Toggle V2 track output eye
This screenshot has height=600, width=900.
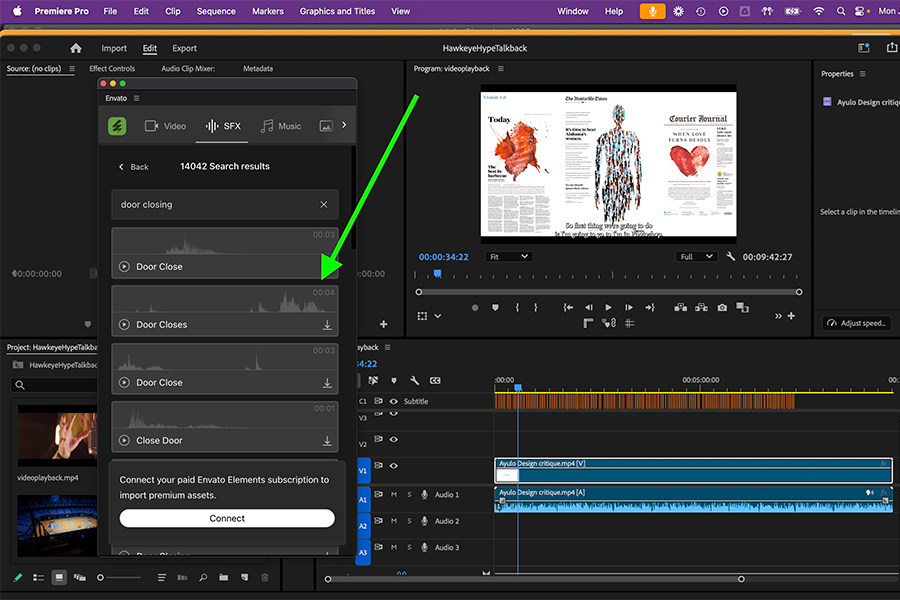tap(394, 439)
